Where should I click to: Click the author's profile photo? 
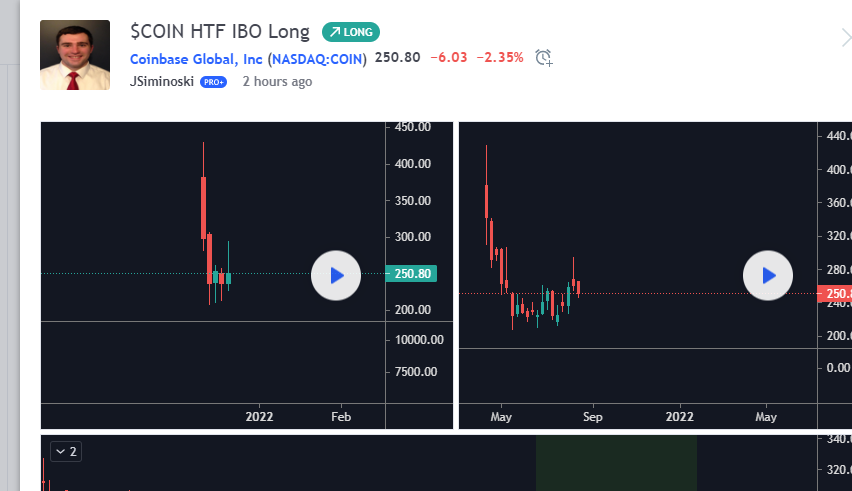coord(75,55)
